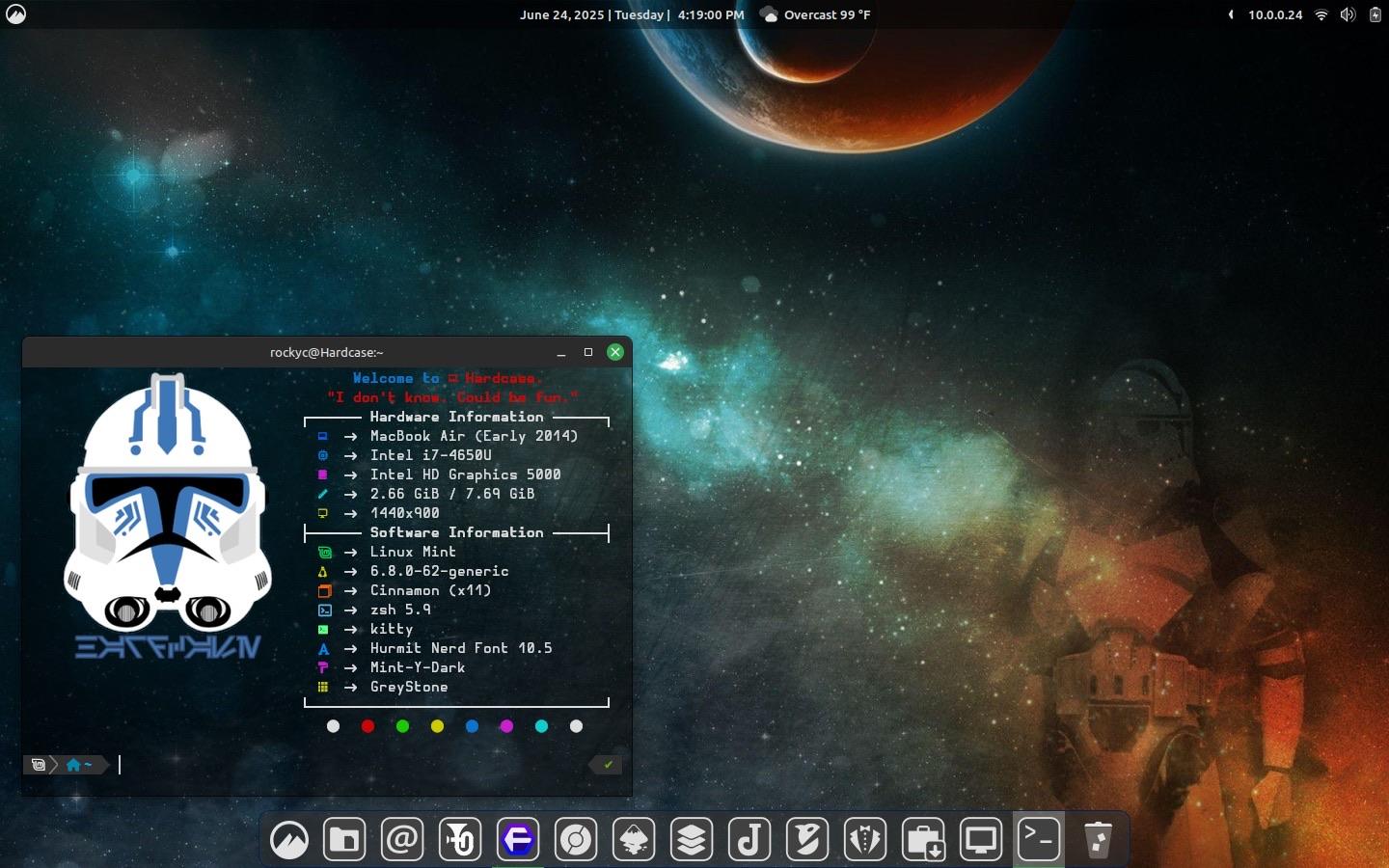1389x868 pixels.
Task: Open the volume speaker applet
Action: pos(1348,14)
